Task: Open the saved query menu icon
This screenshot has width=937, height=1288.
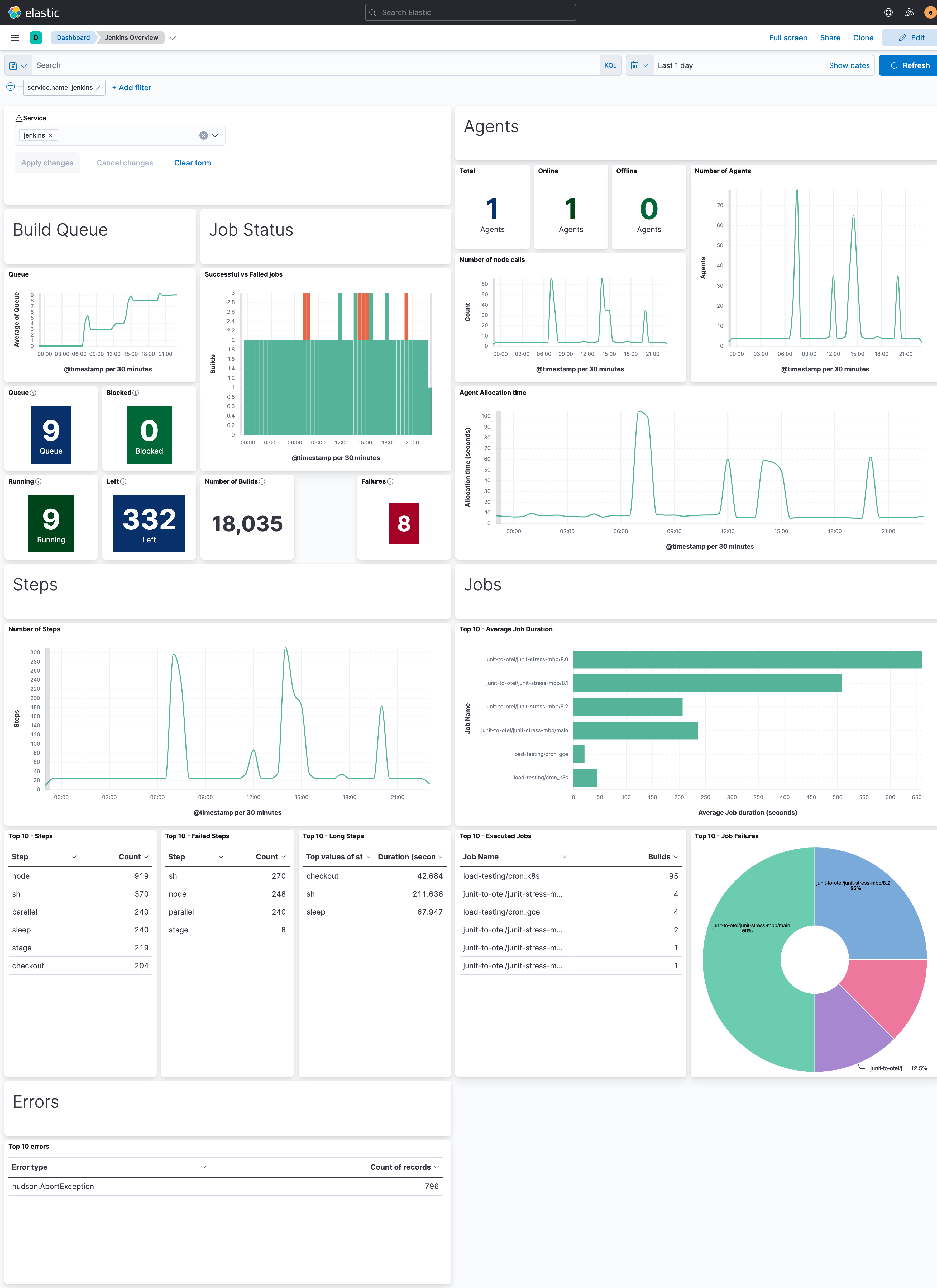Action: [18, 65]
